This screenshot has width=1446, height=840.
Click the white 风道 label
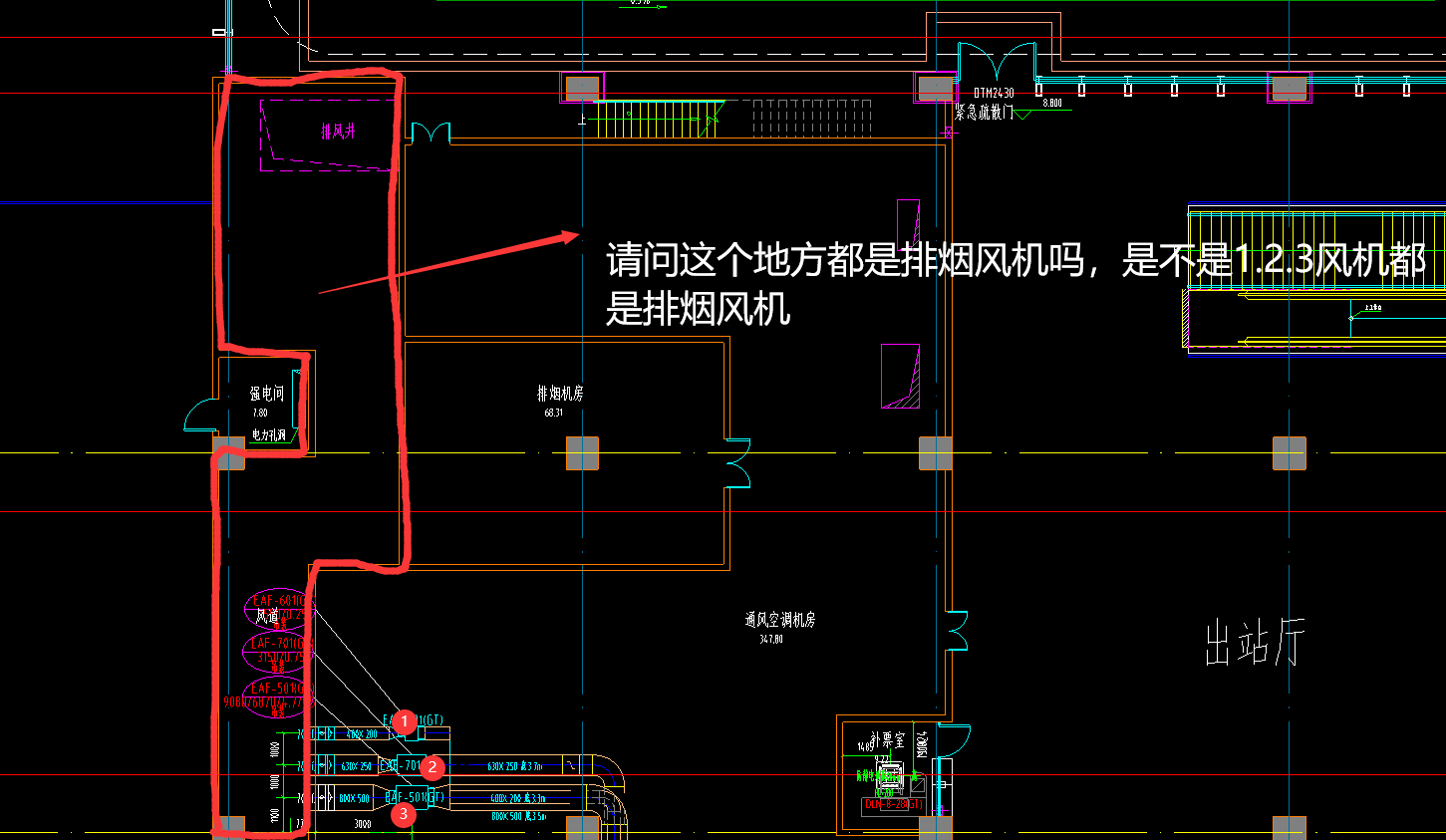(x=267, y=617)
